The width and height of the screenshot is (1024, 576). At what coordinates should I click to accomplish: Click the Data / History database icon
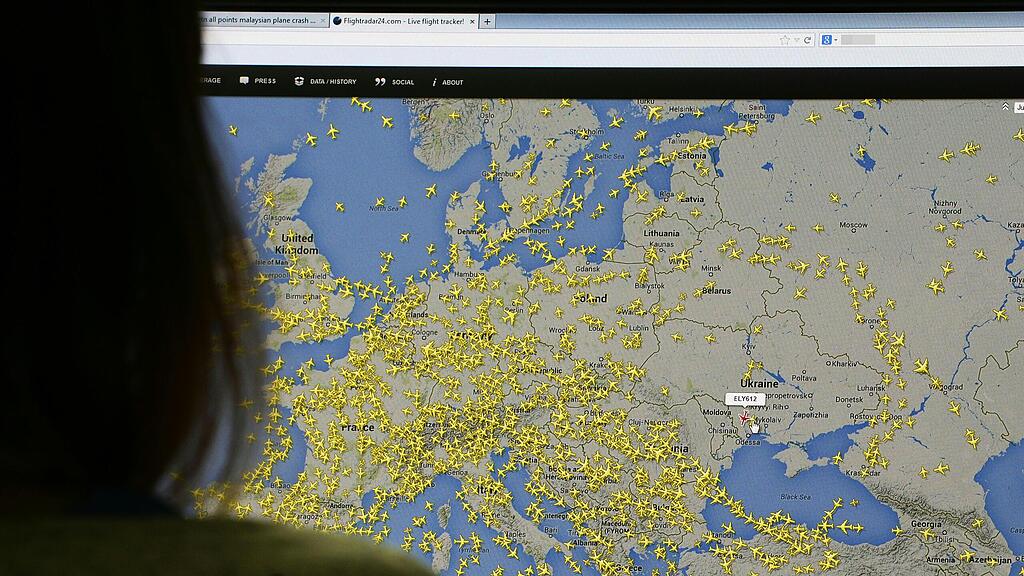(299, 82)
